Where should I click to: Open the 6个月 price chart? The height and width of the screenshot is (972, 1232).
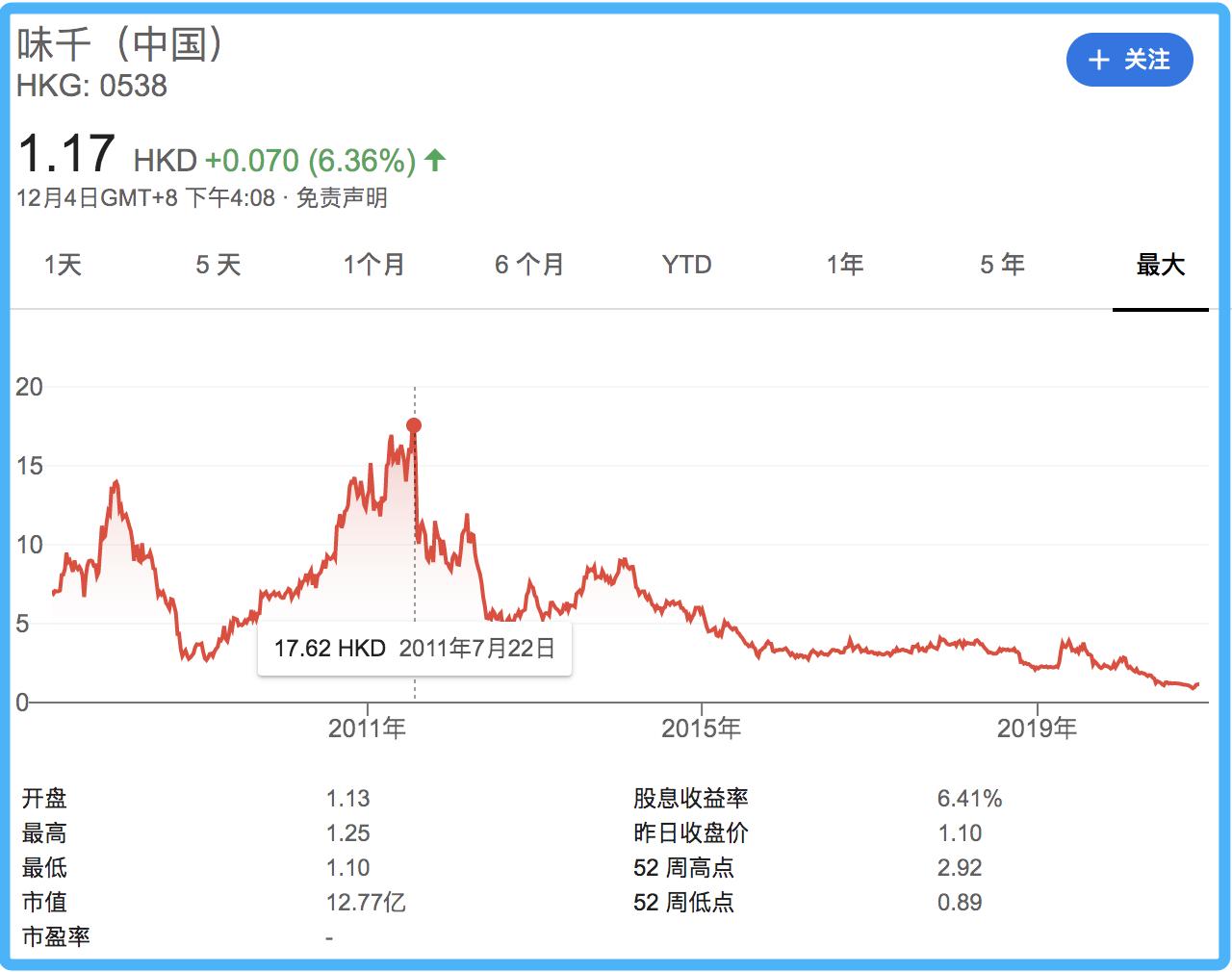528,265
